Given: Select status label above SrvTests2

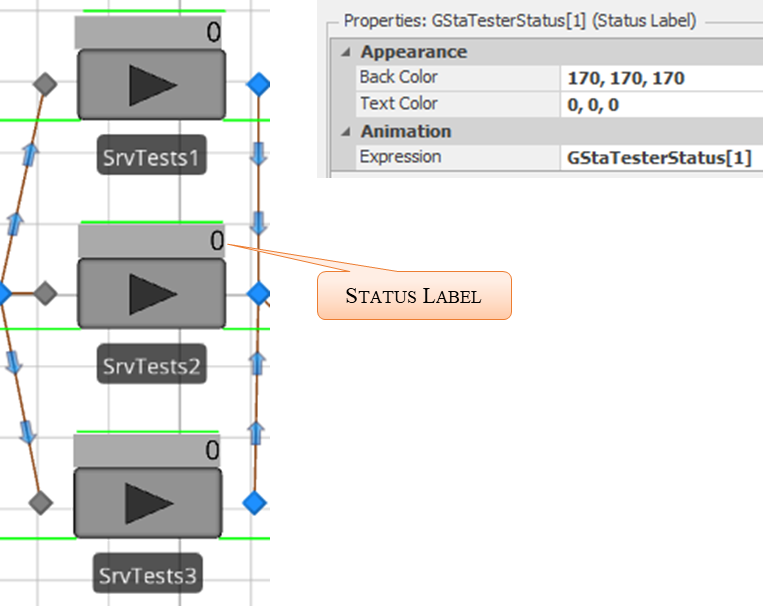Looking at the screenshot, I should [x=151, y=241].
